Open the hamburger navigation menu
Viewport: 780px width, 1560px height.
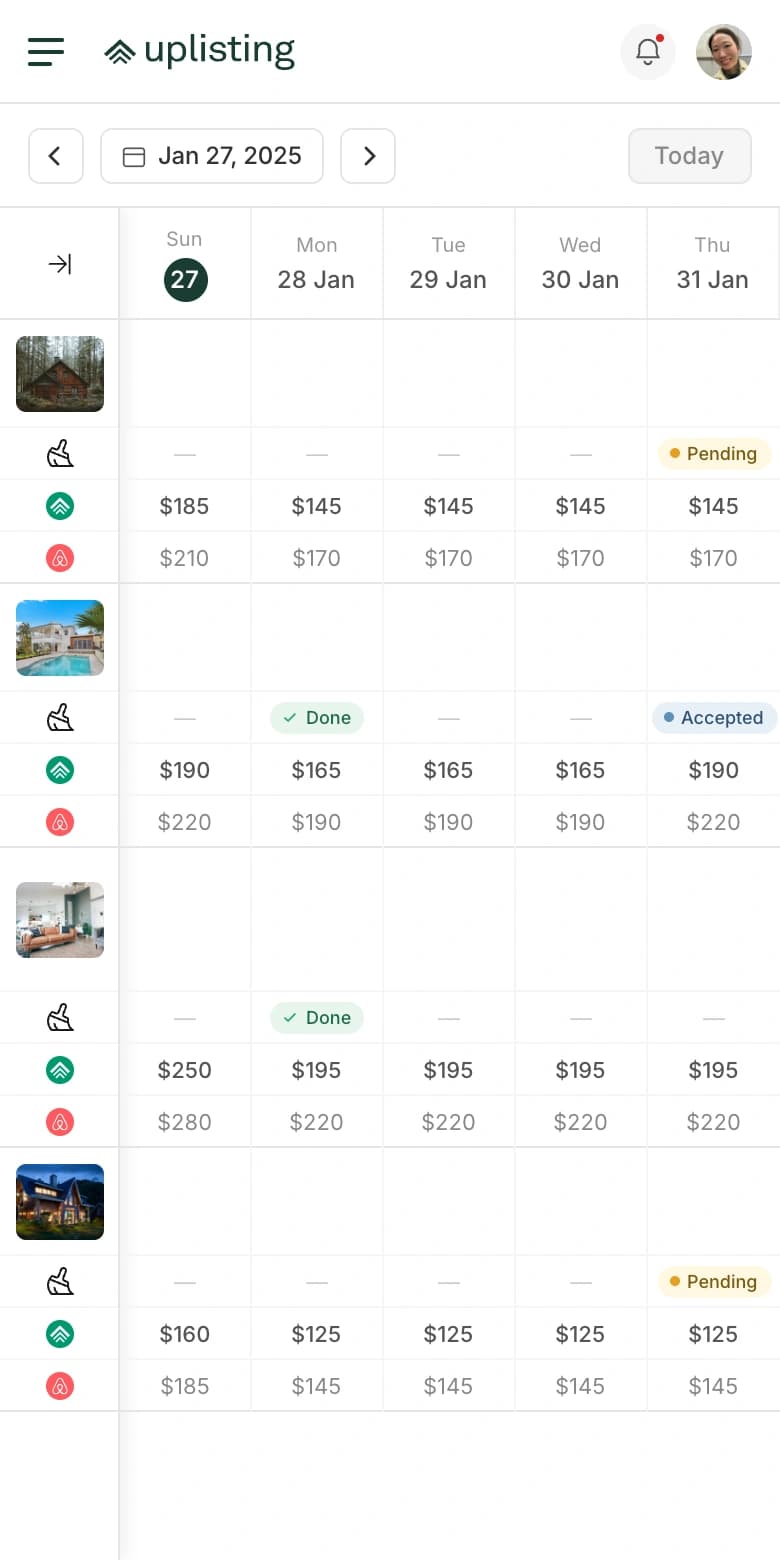tap(45, 52)
